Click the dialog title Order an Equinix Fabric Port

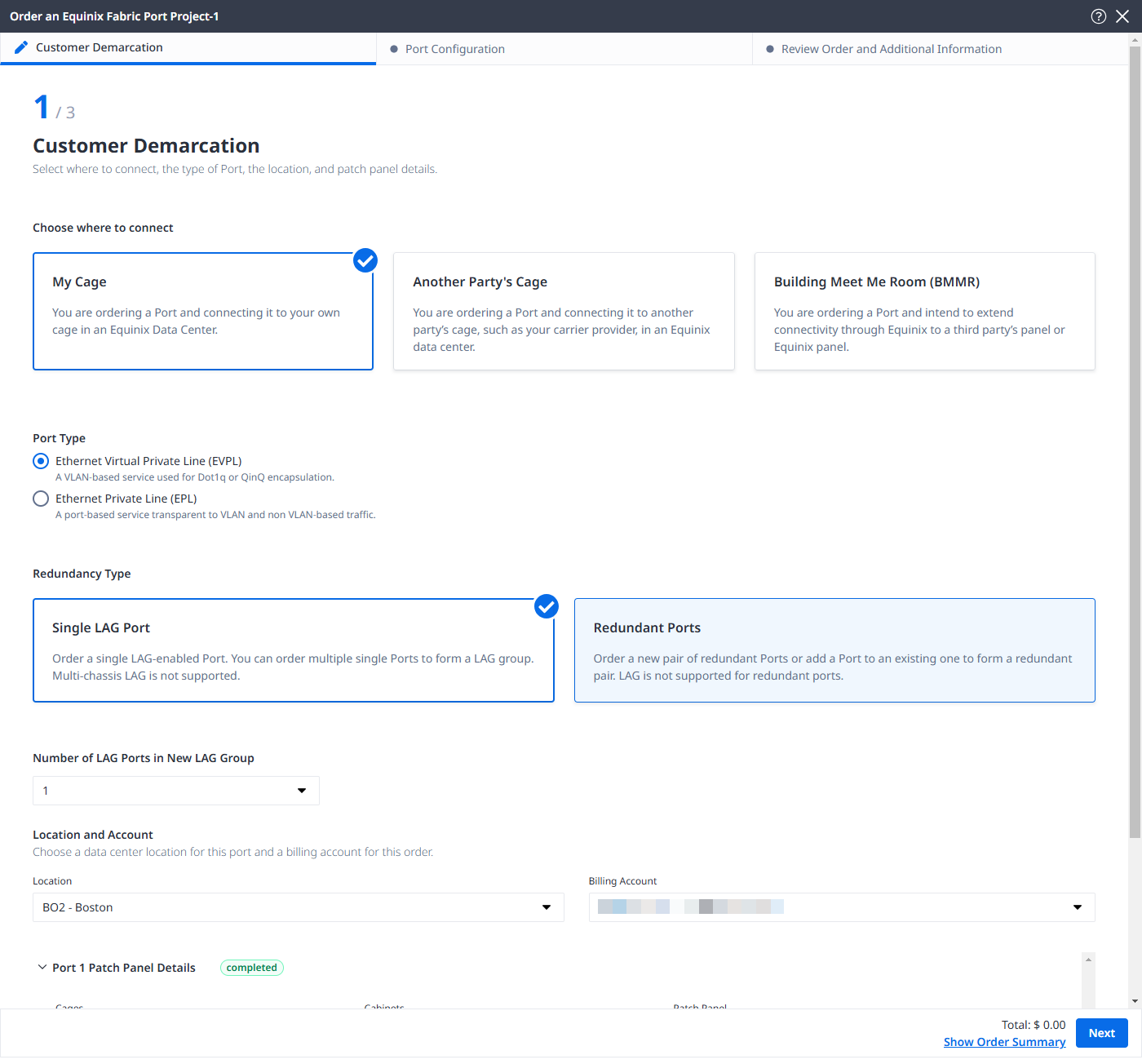click(114, 16)
